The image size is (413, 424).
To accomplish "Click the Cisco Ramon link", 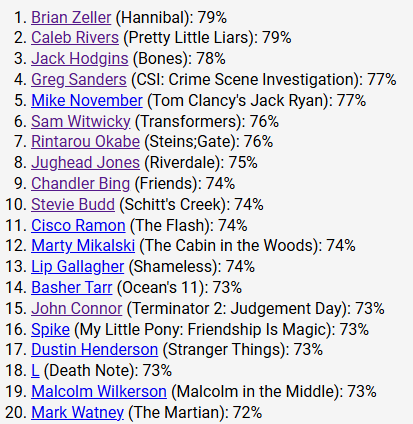I will [x=78, y=225].
